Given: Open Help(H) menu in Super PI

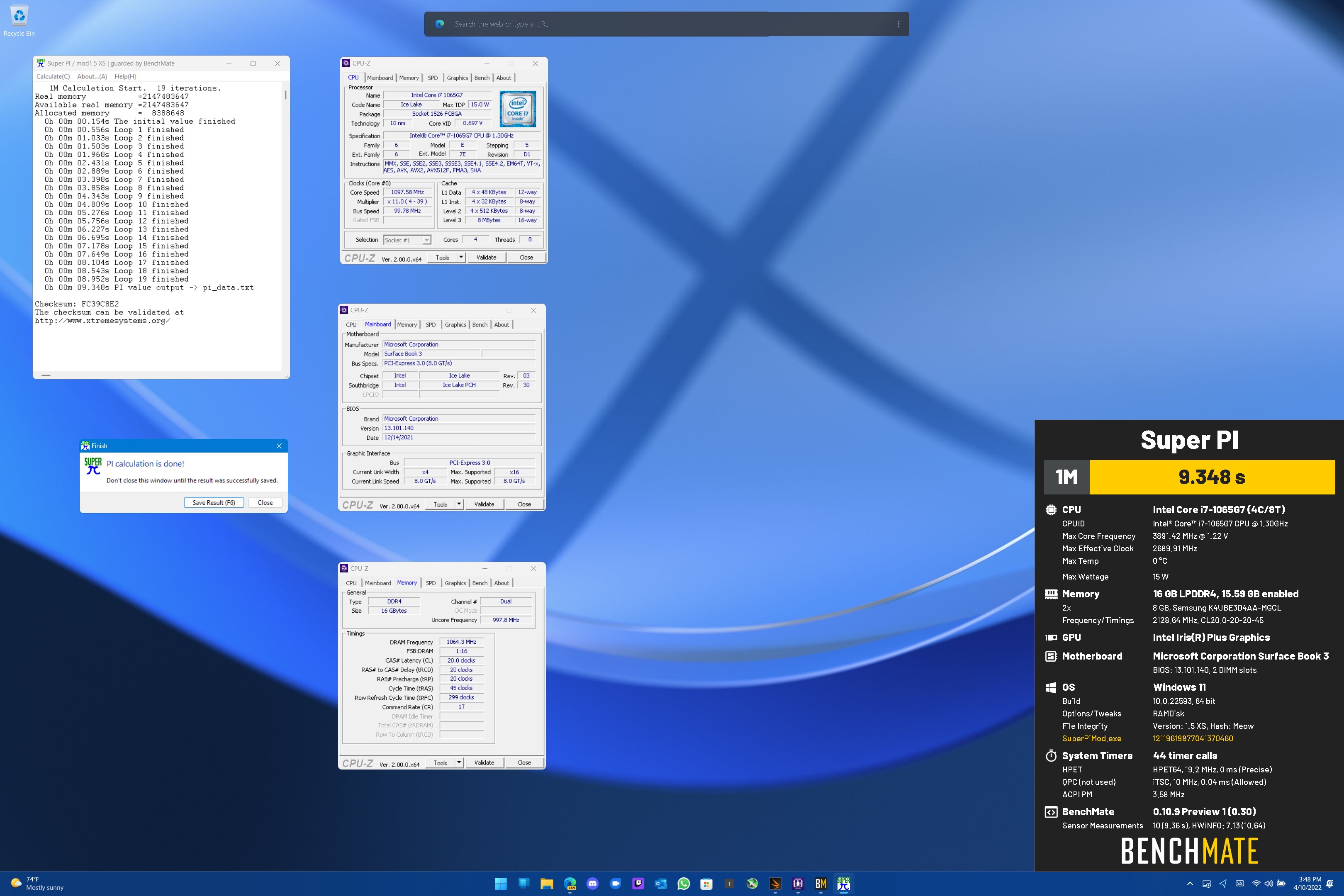Looking at the screenshot, I should (125, 77).
